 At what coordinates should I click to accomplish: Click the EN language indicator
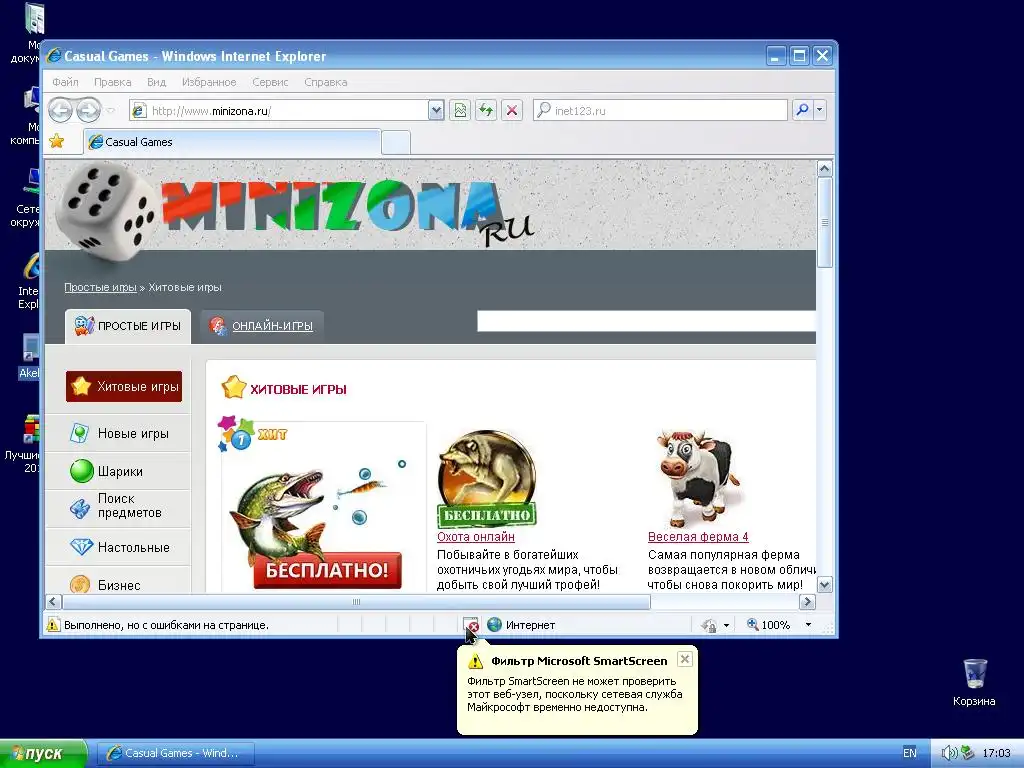pyautogui.click(x=910, y=753)
